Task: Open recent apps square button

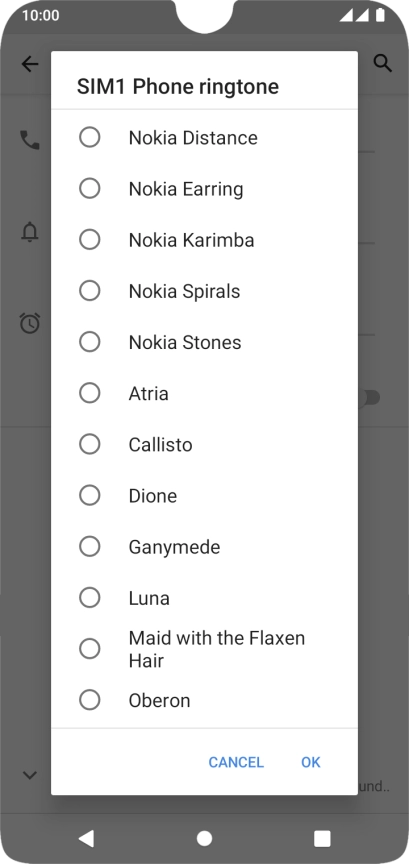Action: 322,838
